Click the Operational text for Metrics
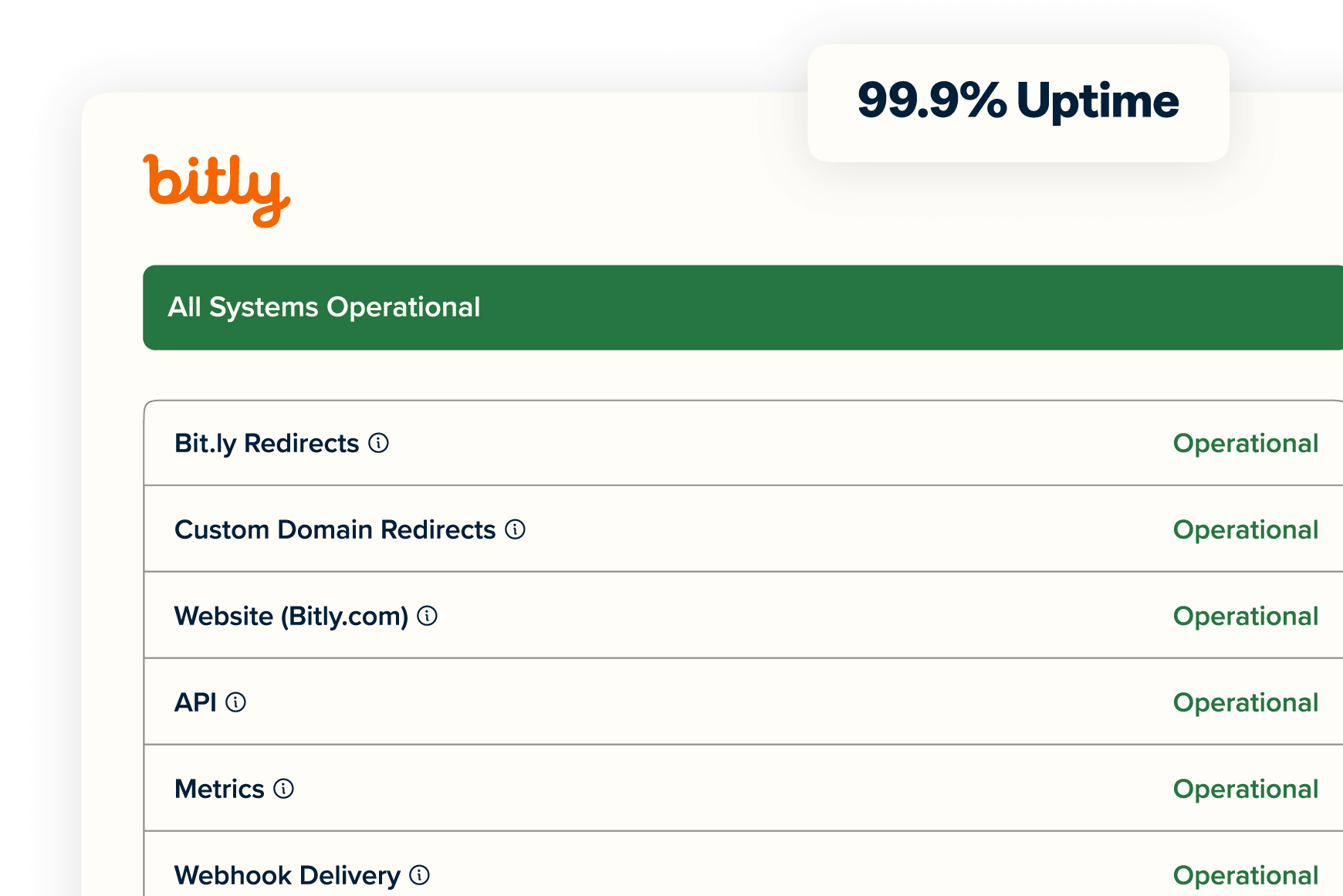 pyautogui.click(x=1245, y=789)
